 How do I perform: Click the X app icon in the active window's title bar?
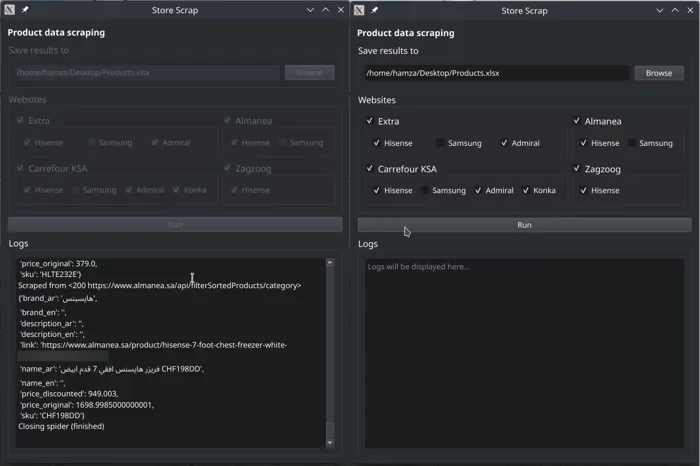tap(360, 11)
